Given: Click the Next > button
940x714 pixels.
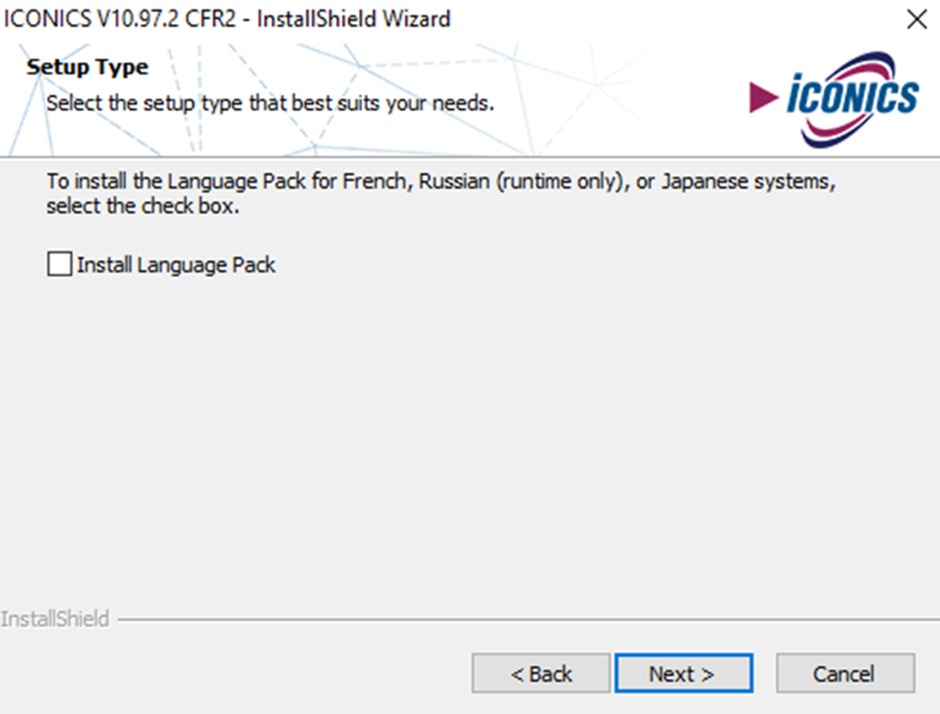Looking at the screenshot, I should click(x=683, y=673).
